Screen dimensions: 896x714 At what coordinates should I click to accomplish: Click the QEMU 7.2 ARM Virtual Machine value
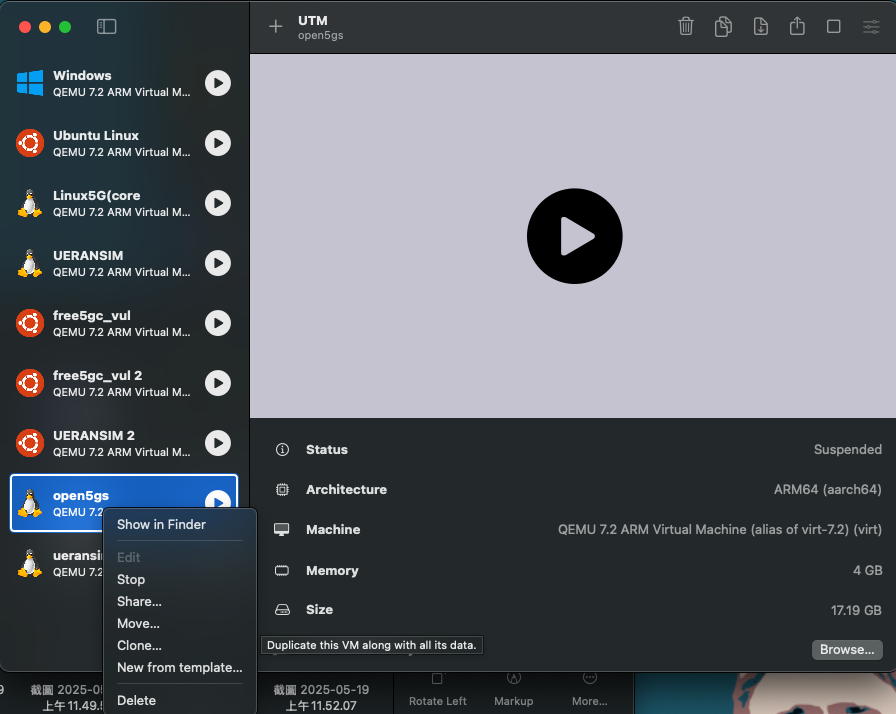tap(719, 530)
